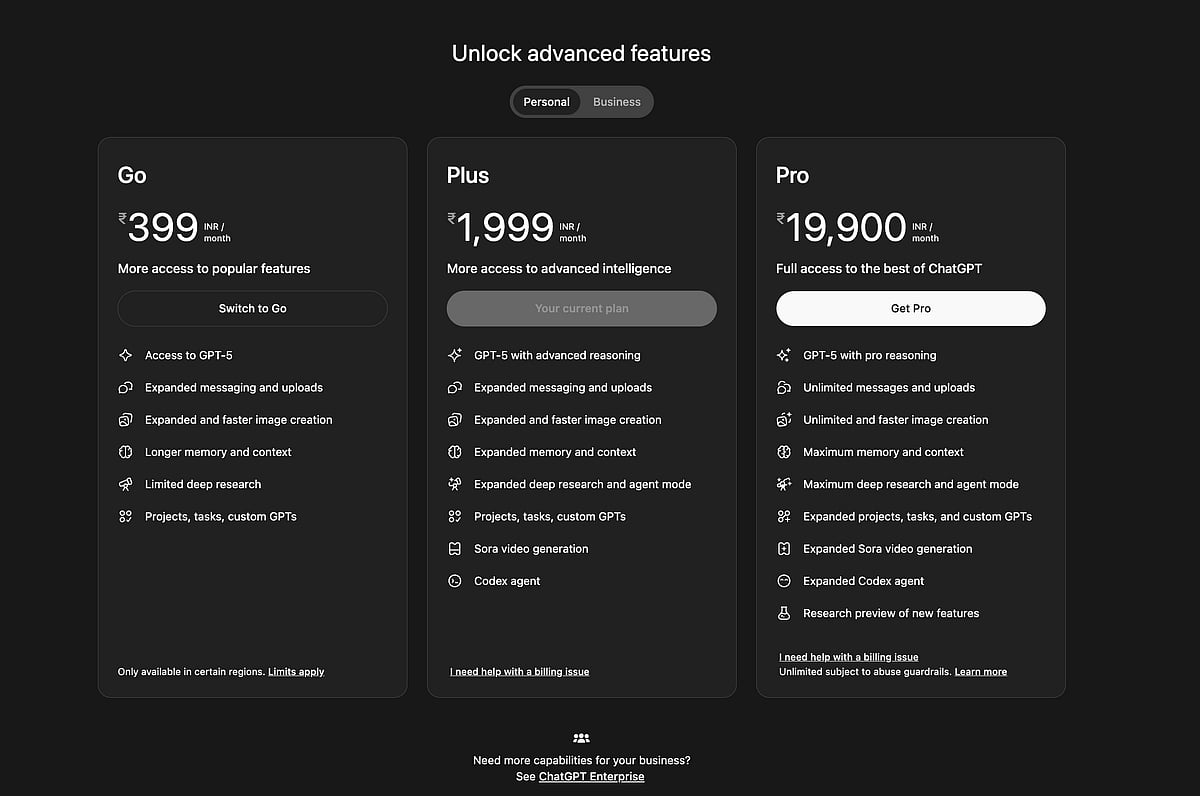Click the group icon above business capabilities text
The height and width of the screenshot is (796, 1200).
click(x=581, y=738)
